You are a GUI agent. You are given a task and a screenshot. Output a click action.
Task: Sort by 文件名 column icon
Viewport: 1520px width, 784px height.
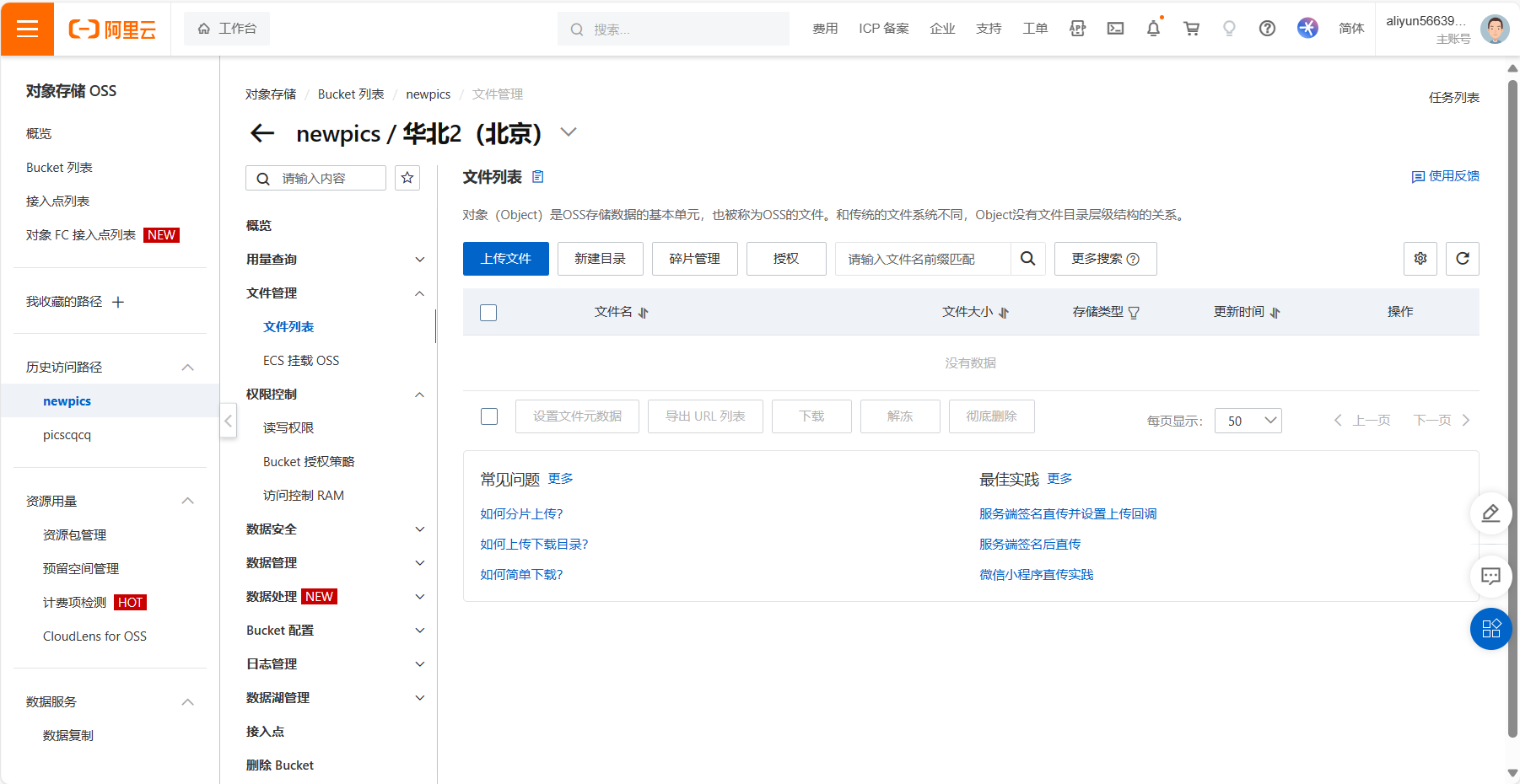(x=643, y=313)
